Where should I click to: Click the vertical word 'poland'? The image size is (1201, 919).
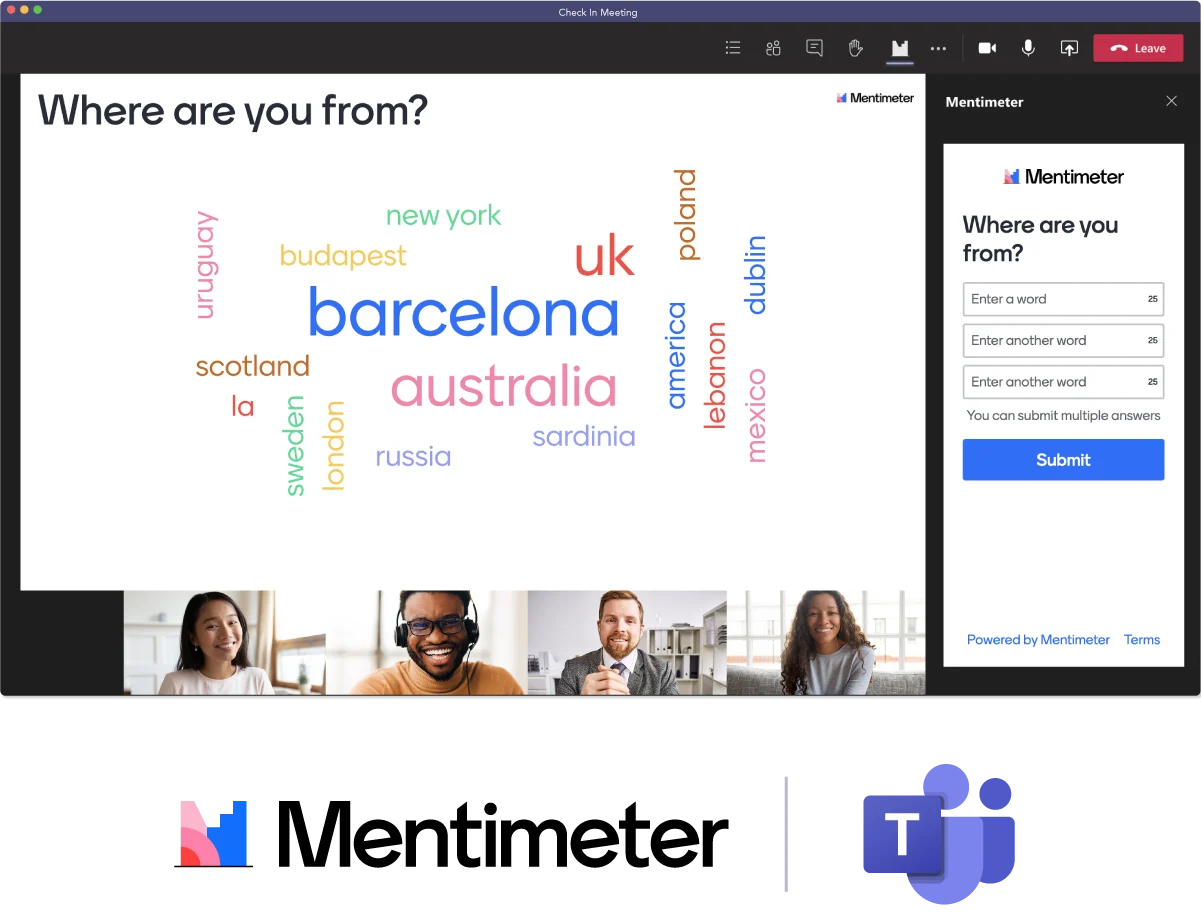(685, 215)
